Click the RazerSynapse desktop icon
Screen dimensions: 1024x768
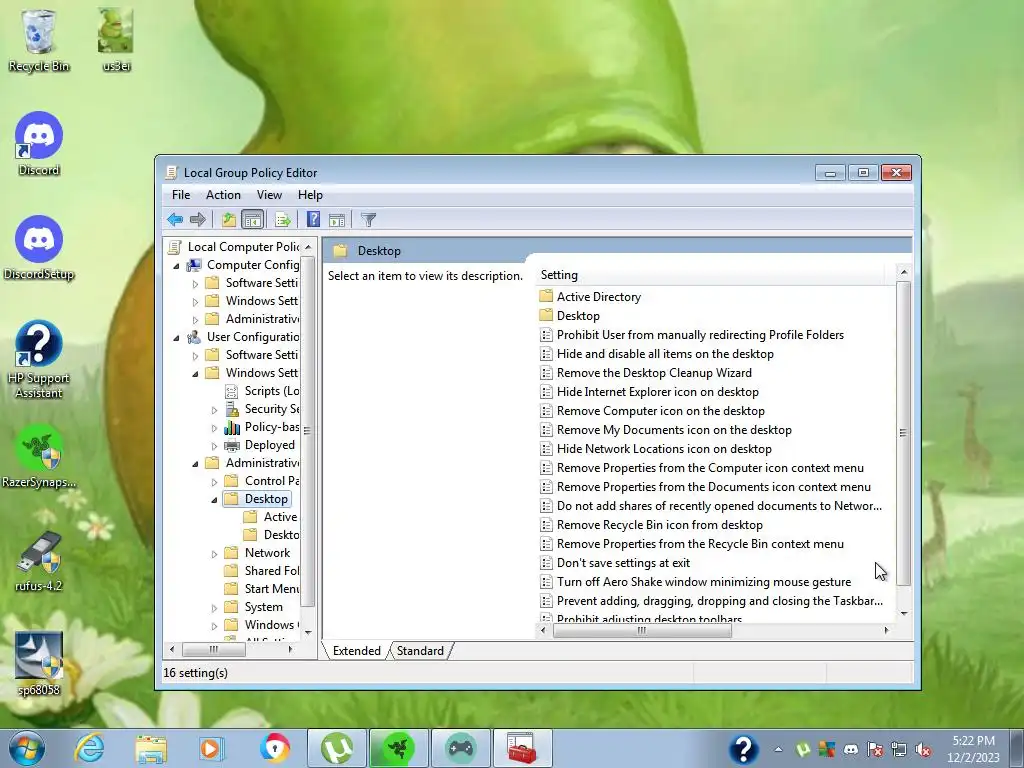(x=39, y=456)
